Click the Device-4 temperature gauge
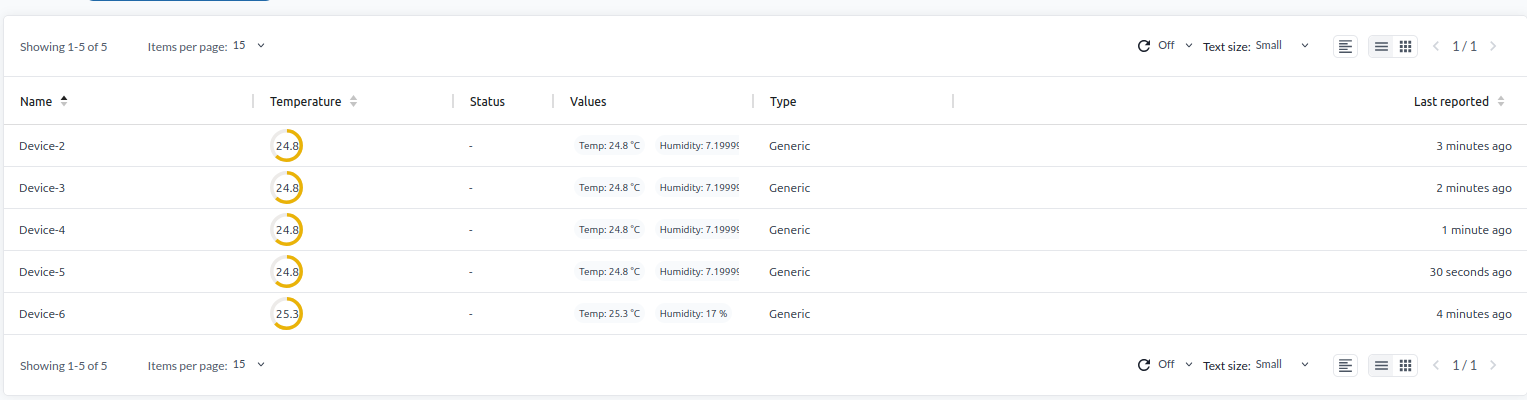Image resolution: width=1527 pixels, height=400 pixels. pos(287,230)
